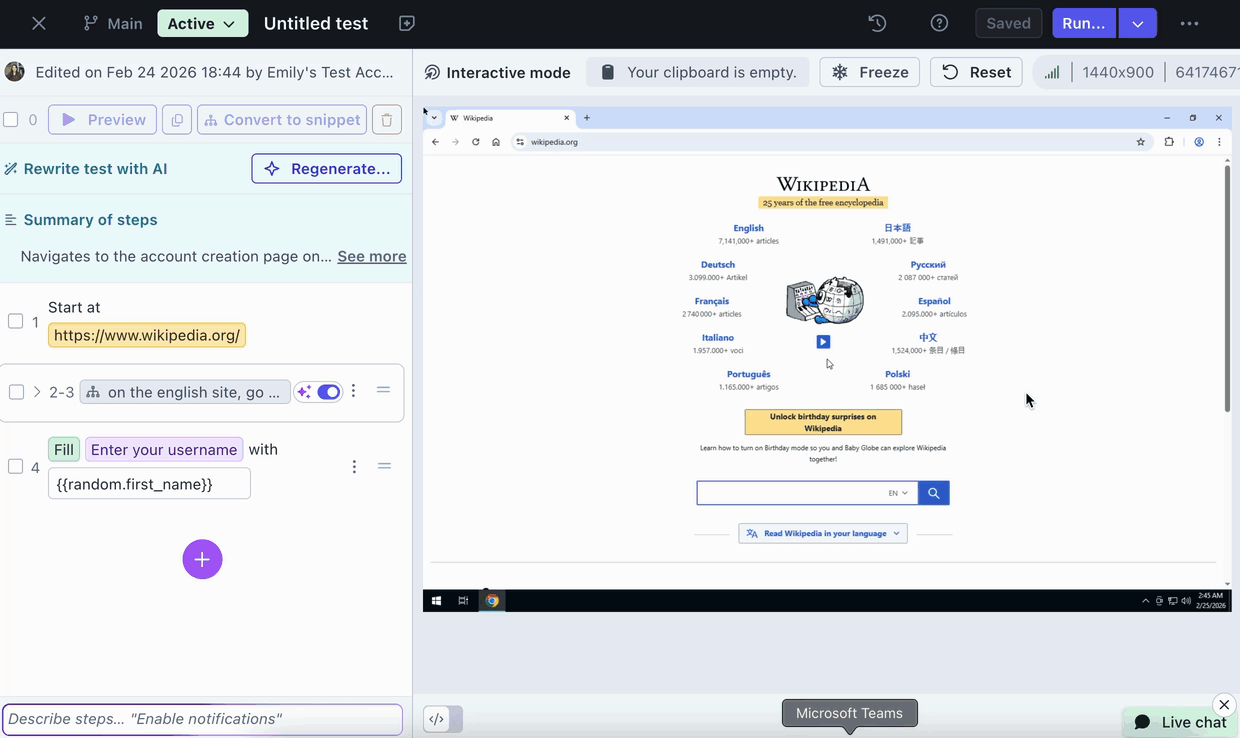Viewport: 1240px width, 738px height.
Task: Click the Regenerate button
Action: coord(327,169)
